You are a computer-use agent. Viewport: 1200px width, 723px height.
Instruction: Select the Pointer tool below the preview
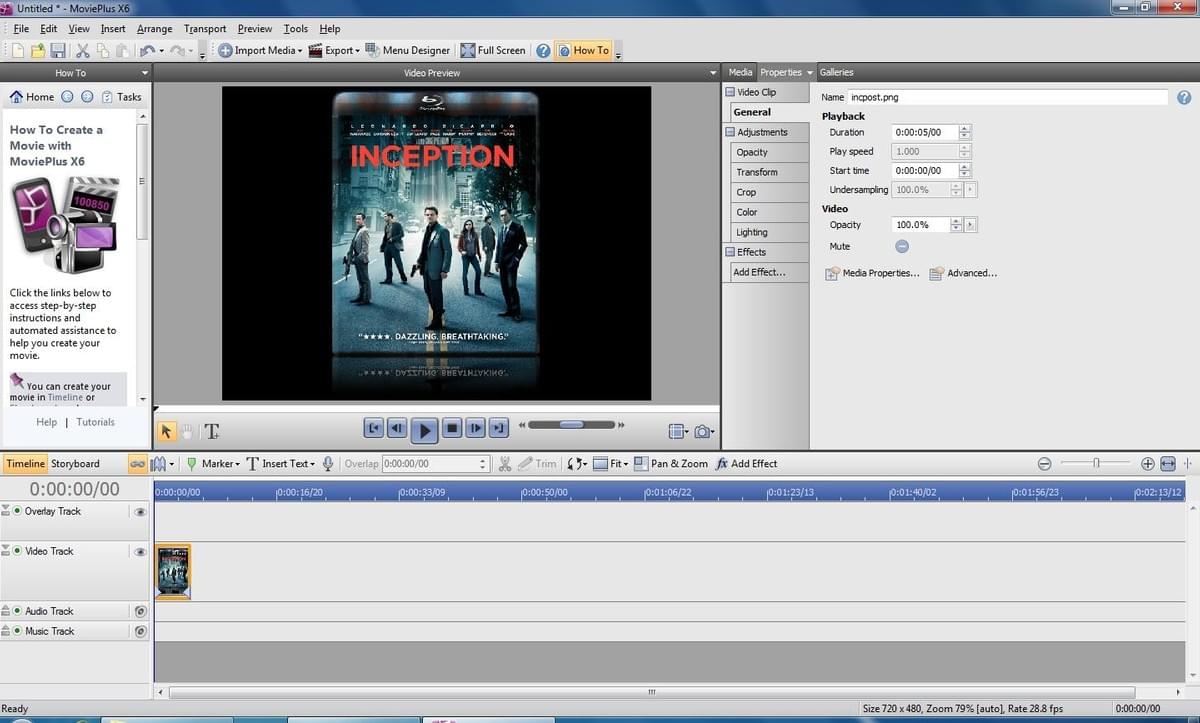click(166, 431)
